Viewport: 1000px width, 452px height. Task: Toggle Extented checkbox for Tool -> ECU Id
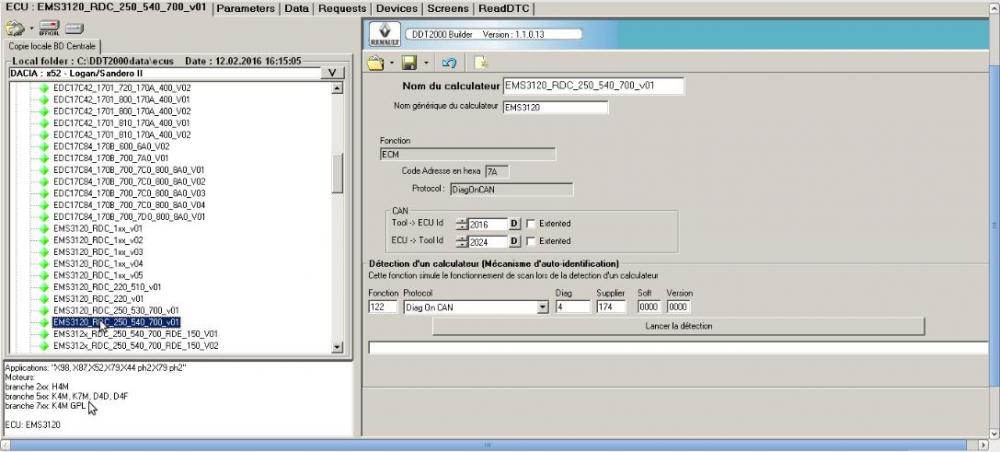tap(530, 224)
